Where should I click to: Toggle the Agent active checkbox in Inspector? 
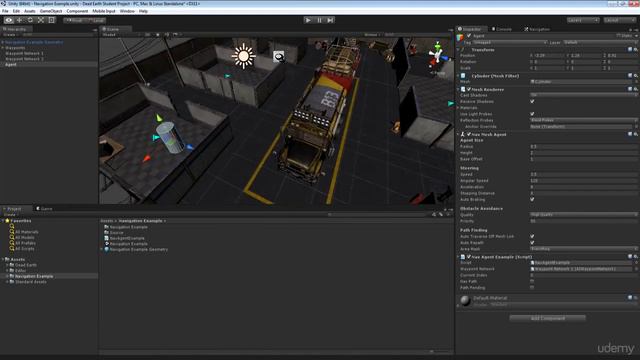pyautogui.click(x=469, y=36)
